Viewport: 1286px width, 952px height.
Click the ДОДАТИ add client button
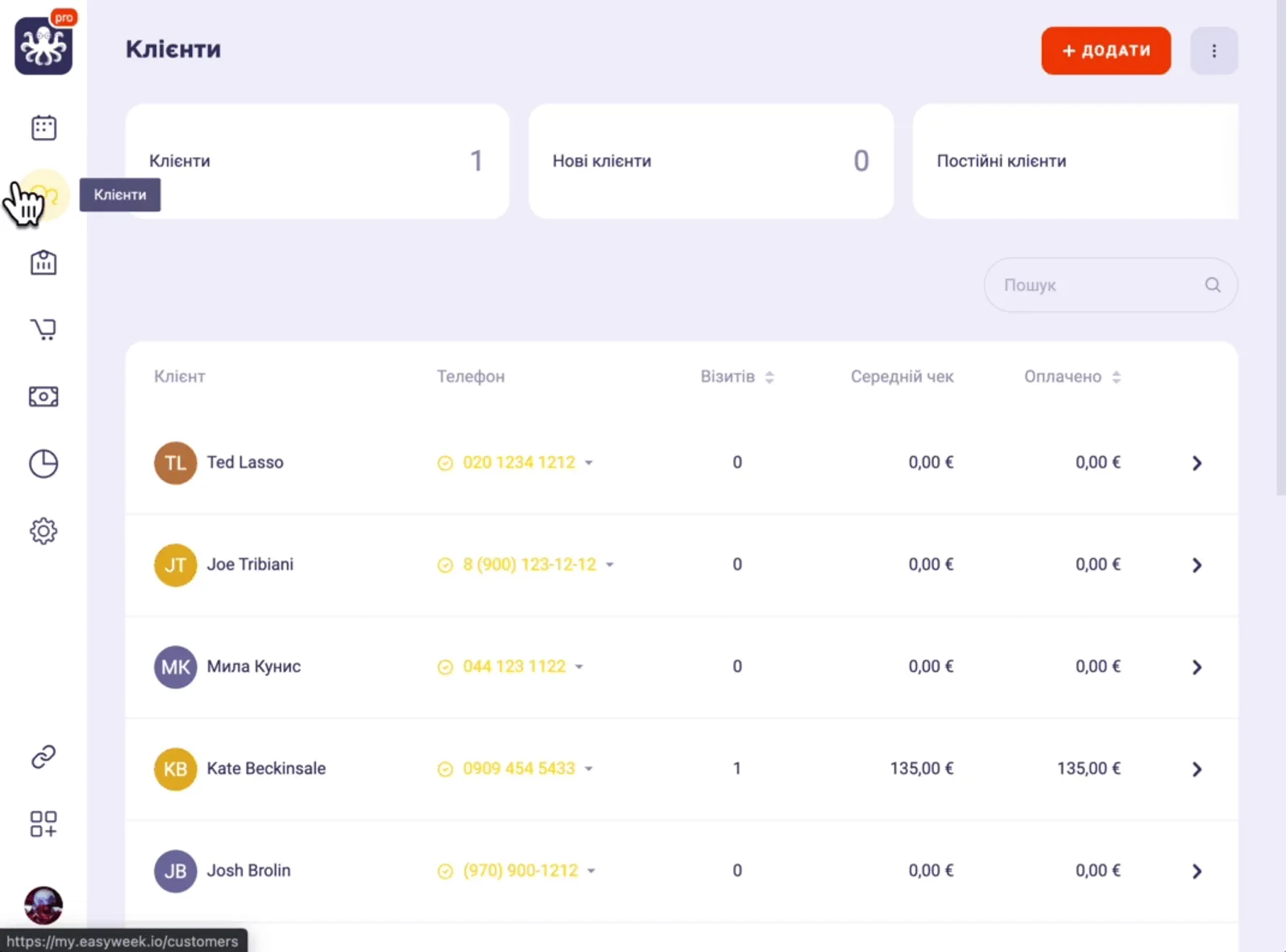1106,51
